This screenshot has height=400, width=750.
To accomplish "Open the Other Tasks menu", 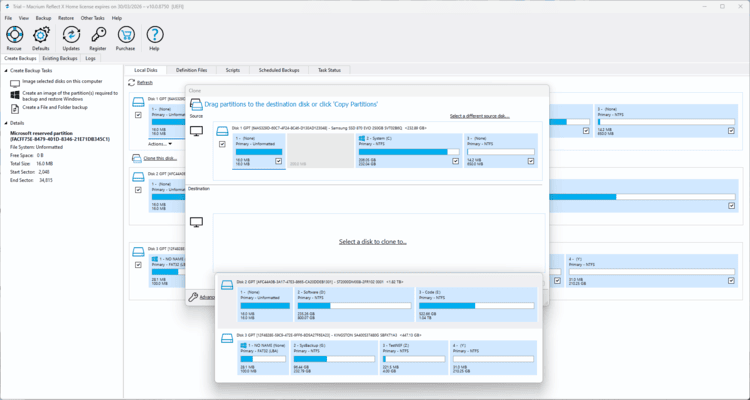I will click(92, 18).
